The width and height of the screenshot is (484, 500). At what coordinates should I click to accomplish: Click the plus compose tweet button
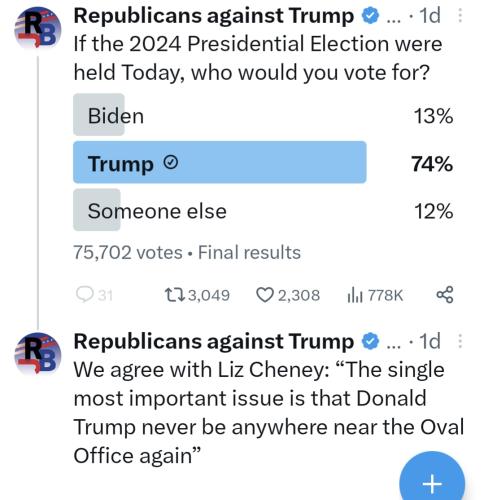[x=432, y=480]
